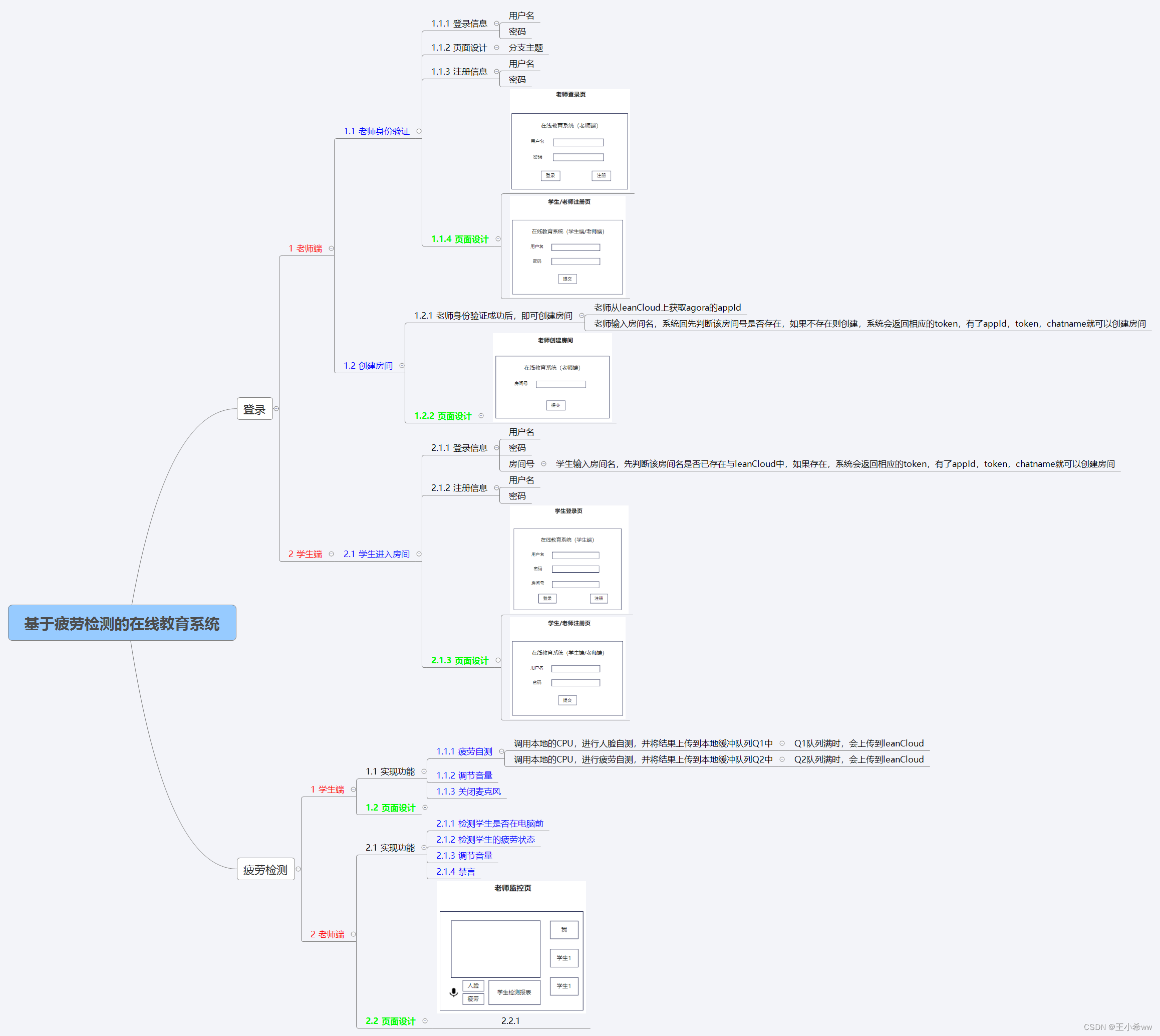Click the microphone icon in 老师监控页

pyautogui.click(x=454, y=992)
